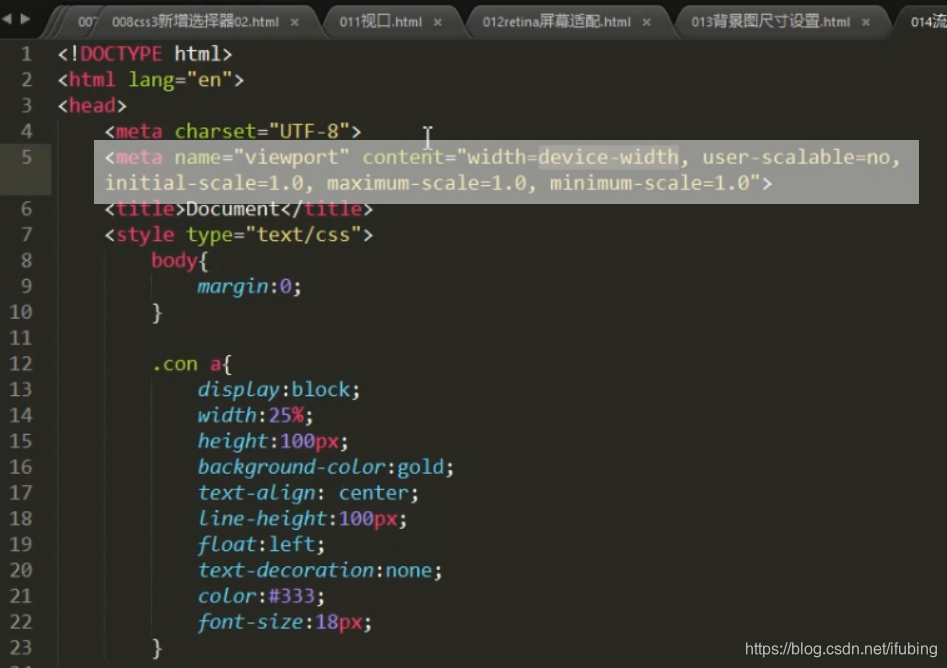The height and width of the screenshot is (668, 947).
Task: Click the right tab-scroll arrow
Action: coord(25,19)
